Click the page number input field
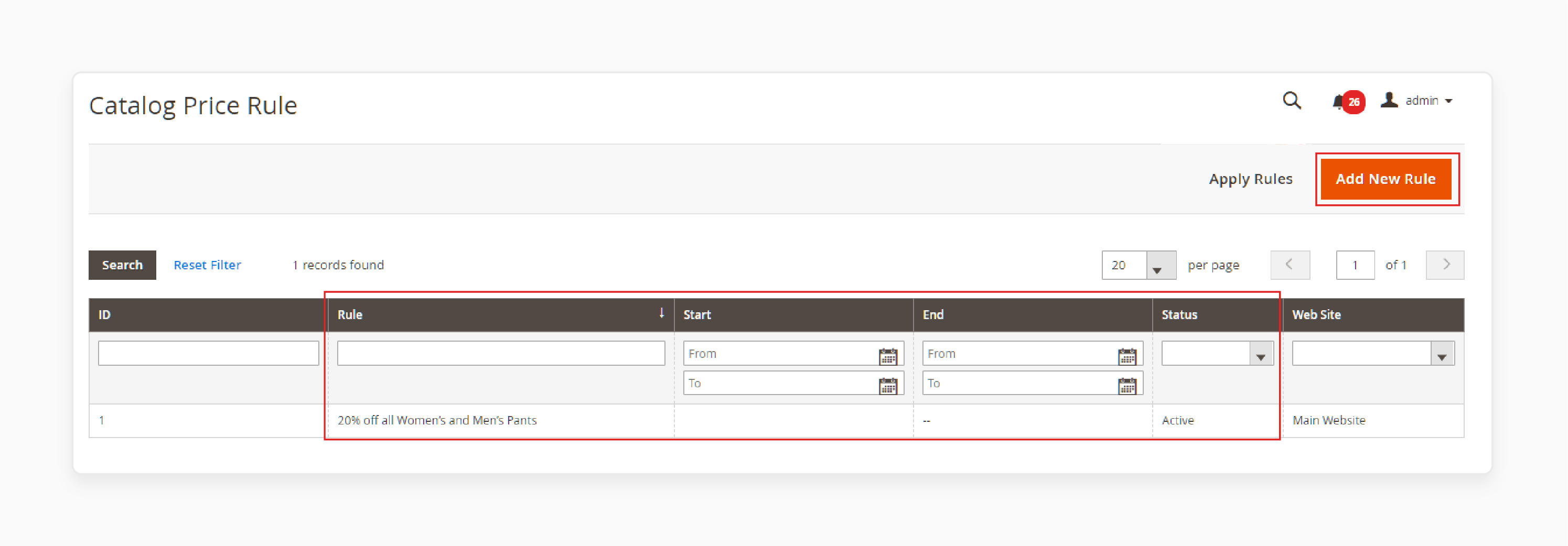This screenshot has height=546, width=1568. point(1355,265)
